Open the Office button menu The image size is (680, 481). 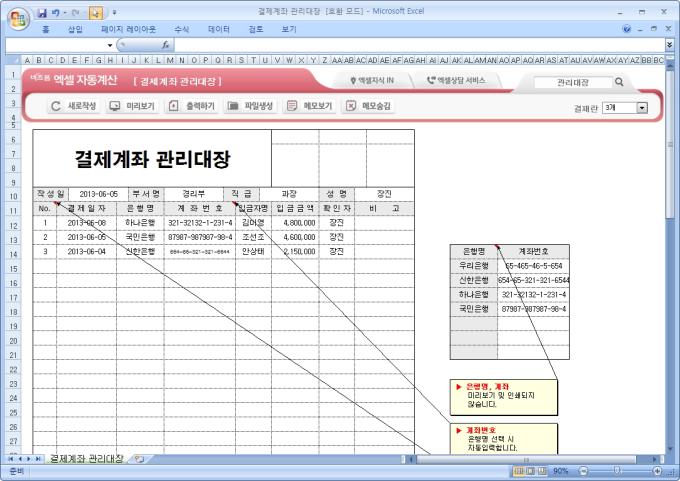pyautogui.click(x=17, y=19)
